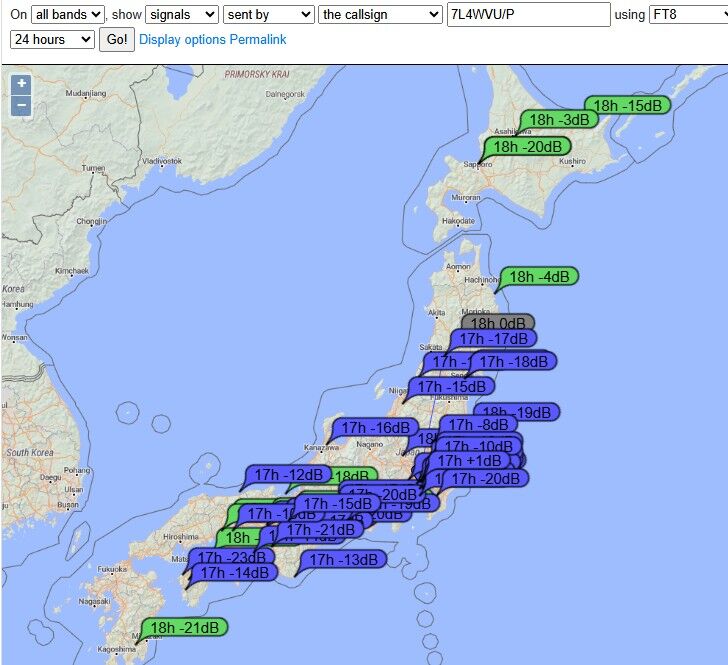
Task: Select the blue '17h -21dB' marker
Action: coord(320,529)
